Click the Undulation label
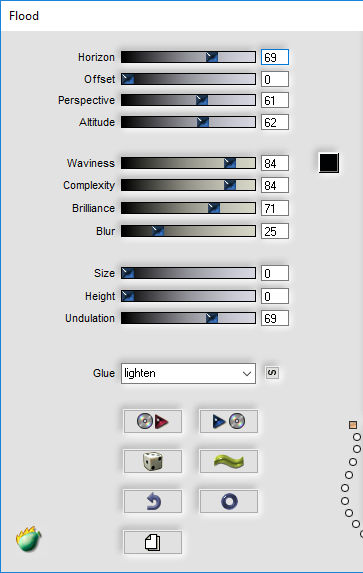The width and height of the screenshot is (363, 573). coord(90,318)
